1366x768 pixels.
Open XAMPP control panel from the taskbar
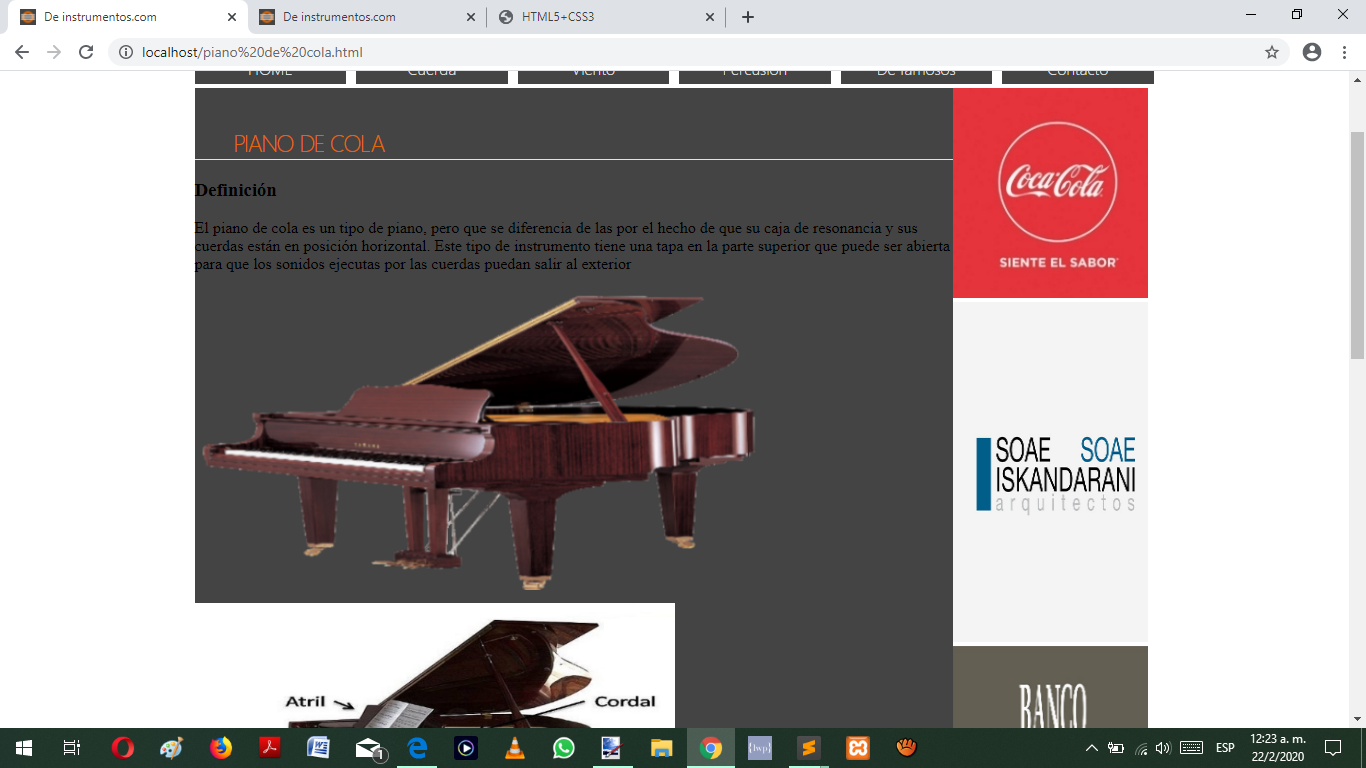coord(858,748)
